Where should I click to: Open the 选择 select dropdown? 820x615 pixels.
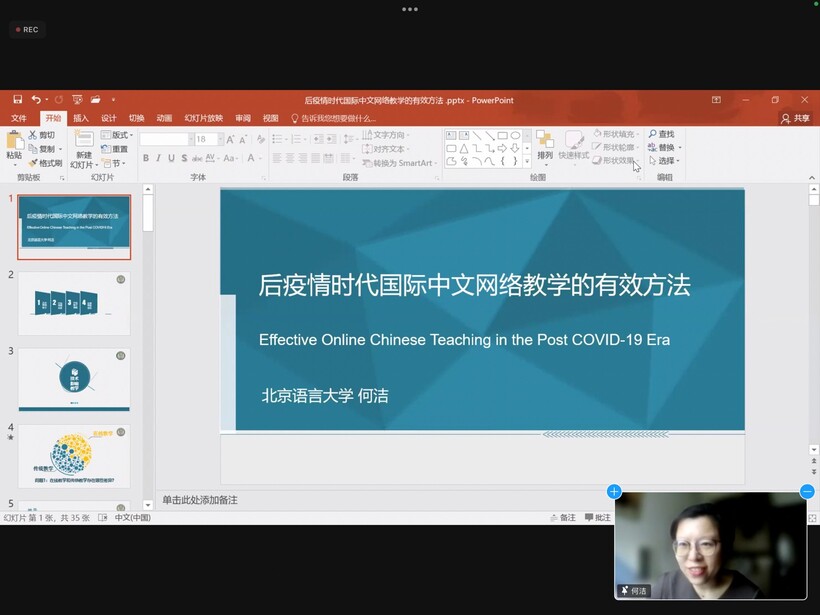[664, 161]
